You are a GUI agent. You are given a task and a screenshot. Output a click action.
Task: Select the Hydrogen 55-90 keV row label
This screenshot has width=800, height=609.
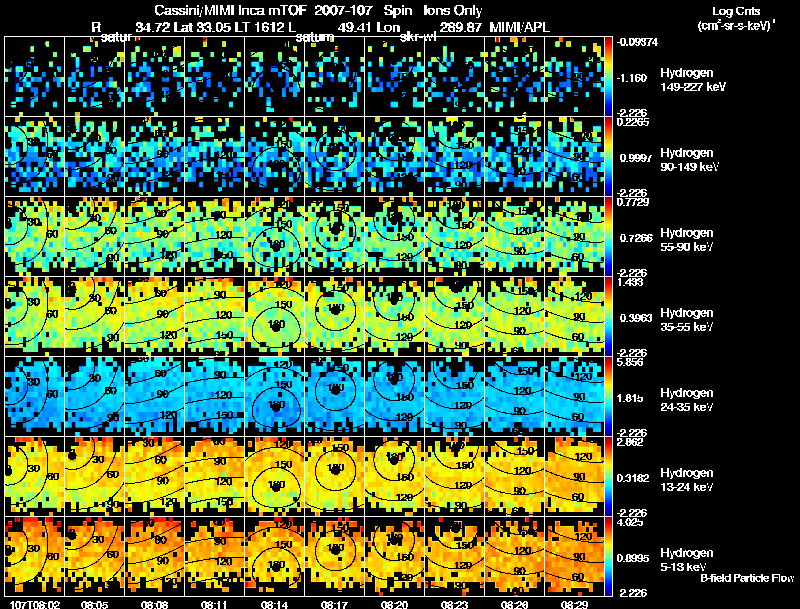687,240
